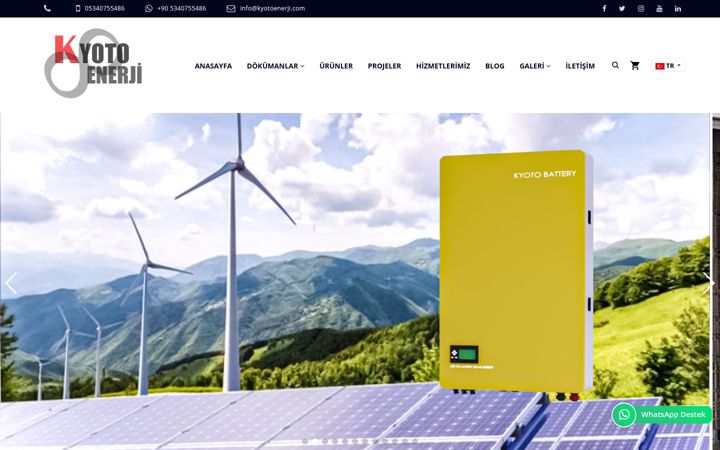Click the envelope icon beside the email

tap(231, 8)
